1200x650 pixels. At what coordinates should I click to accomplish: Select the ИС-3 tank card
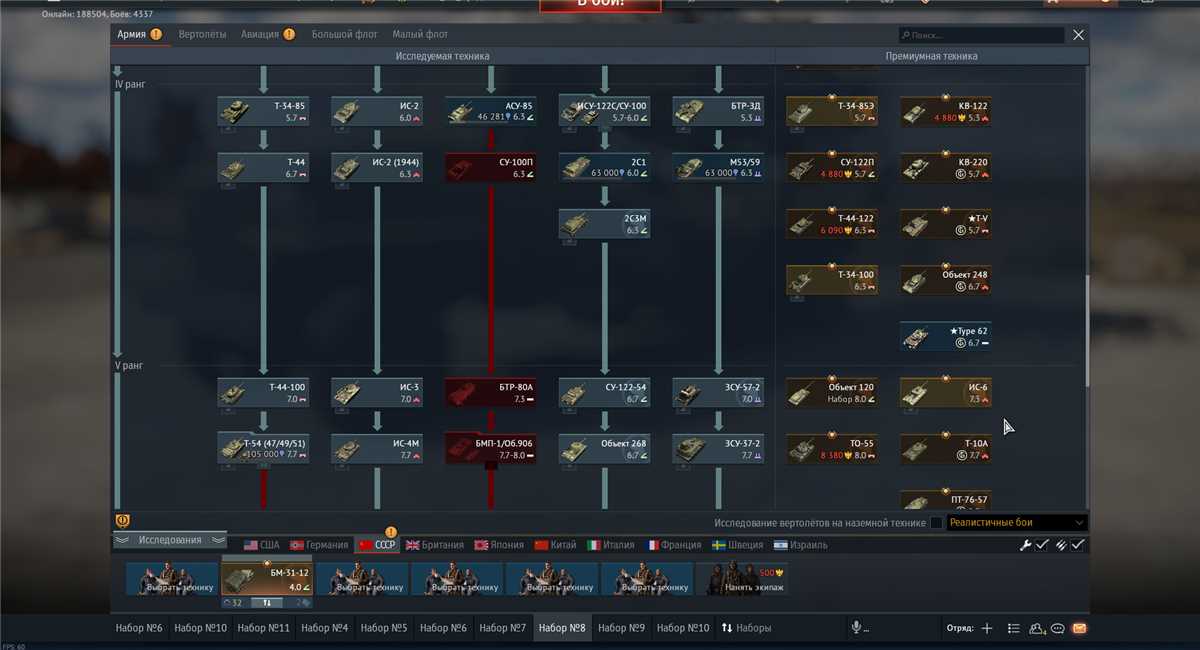[x=377, y=393]
